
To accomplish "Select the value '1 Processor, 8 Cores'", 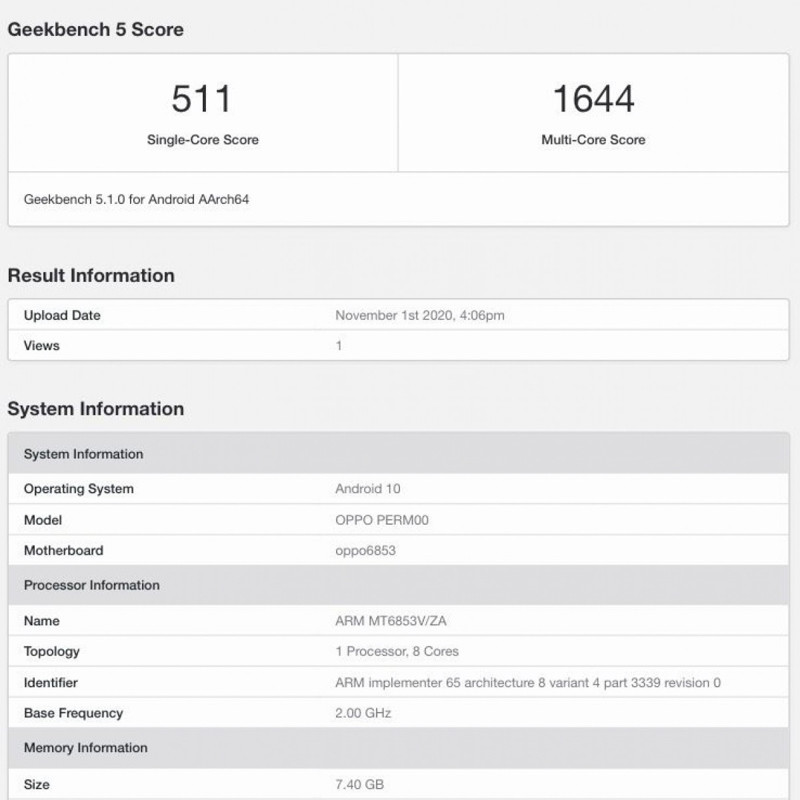I will 396,652.
